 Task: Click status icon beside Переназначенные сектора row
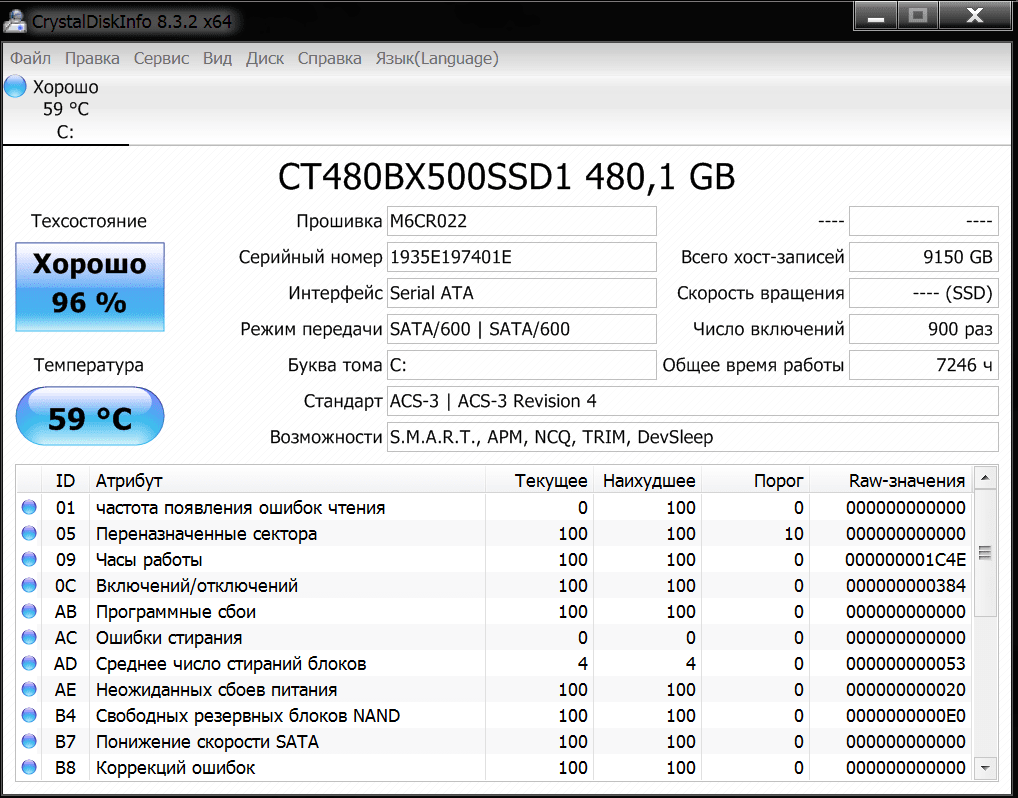point(29,534)
